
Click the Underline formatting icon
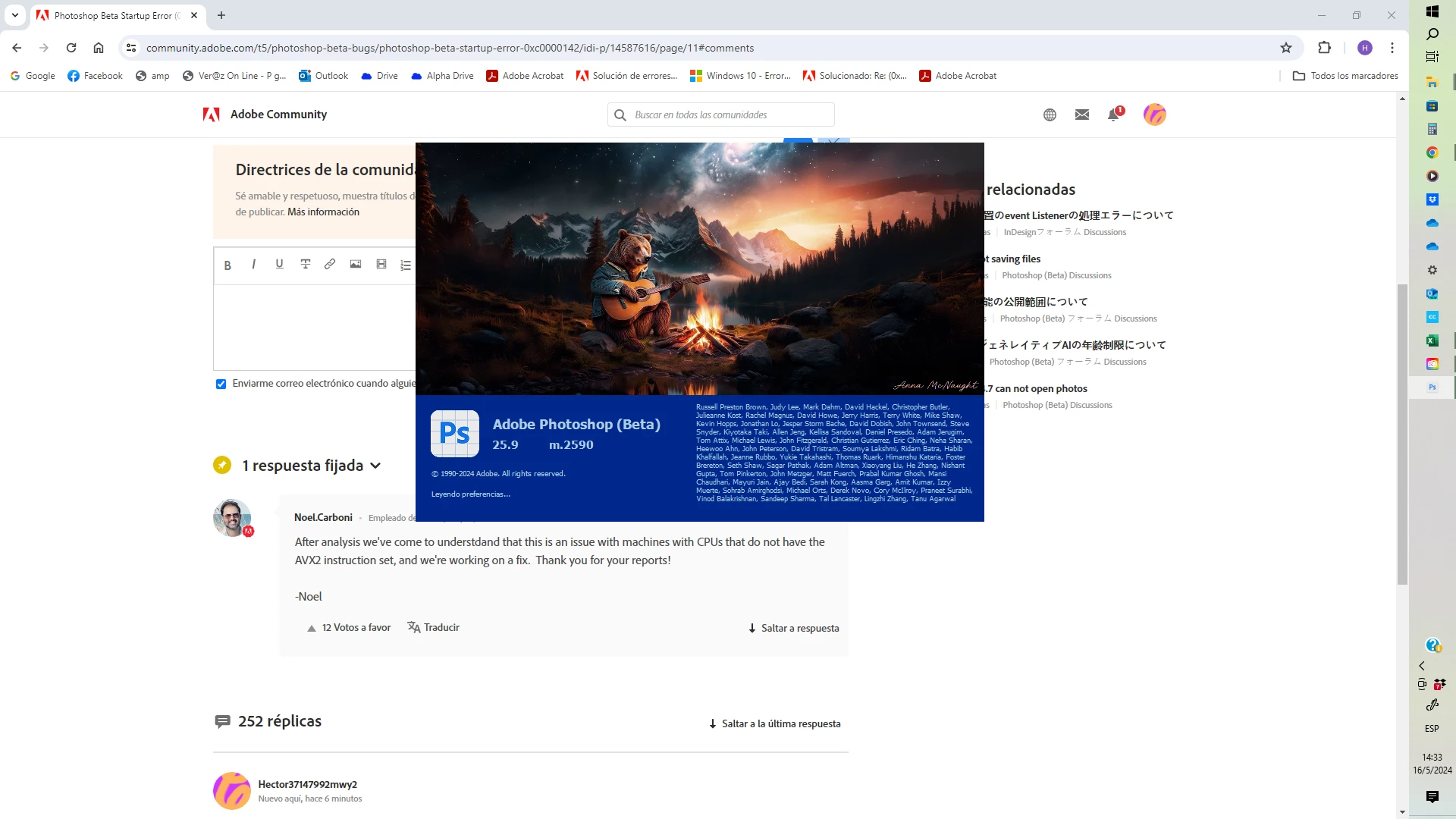(279, 264)
